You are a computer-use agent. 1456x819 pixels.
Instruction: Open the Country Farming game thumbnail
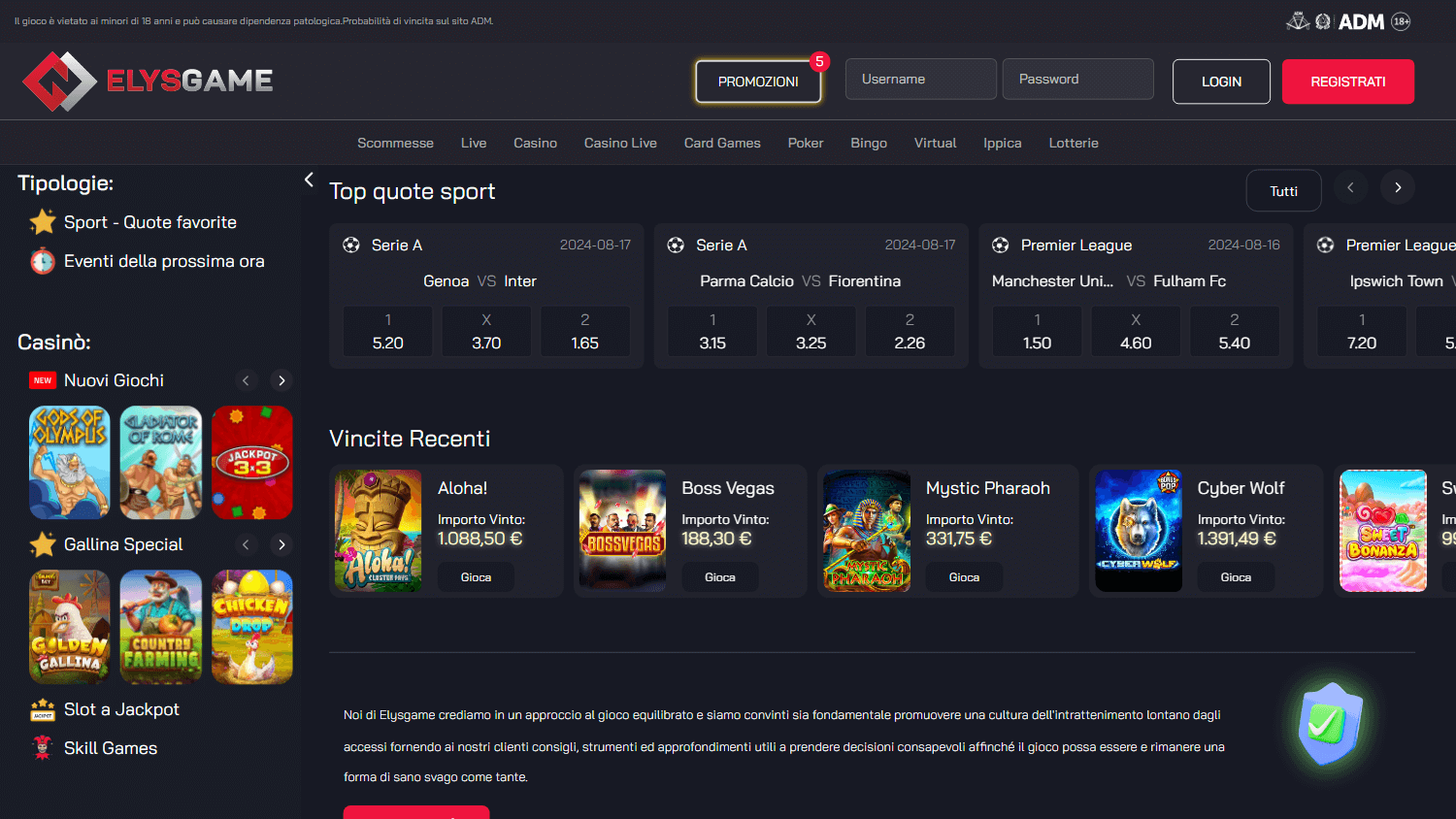(x=161, y=627)
